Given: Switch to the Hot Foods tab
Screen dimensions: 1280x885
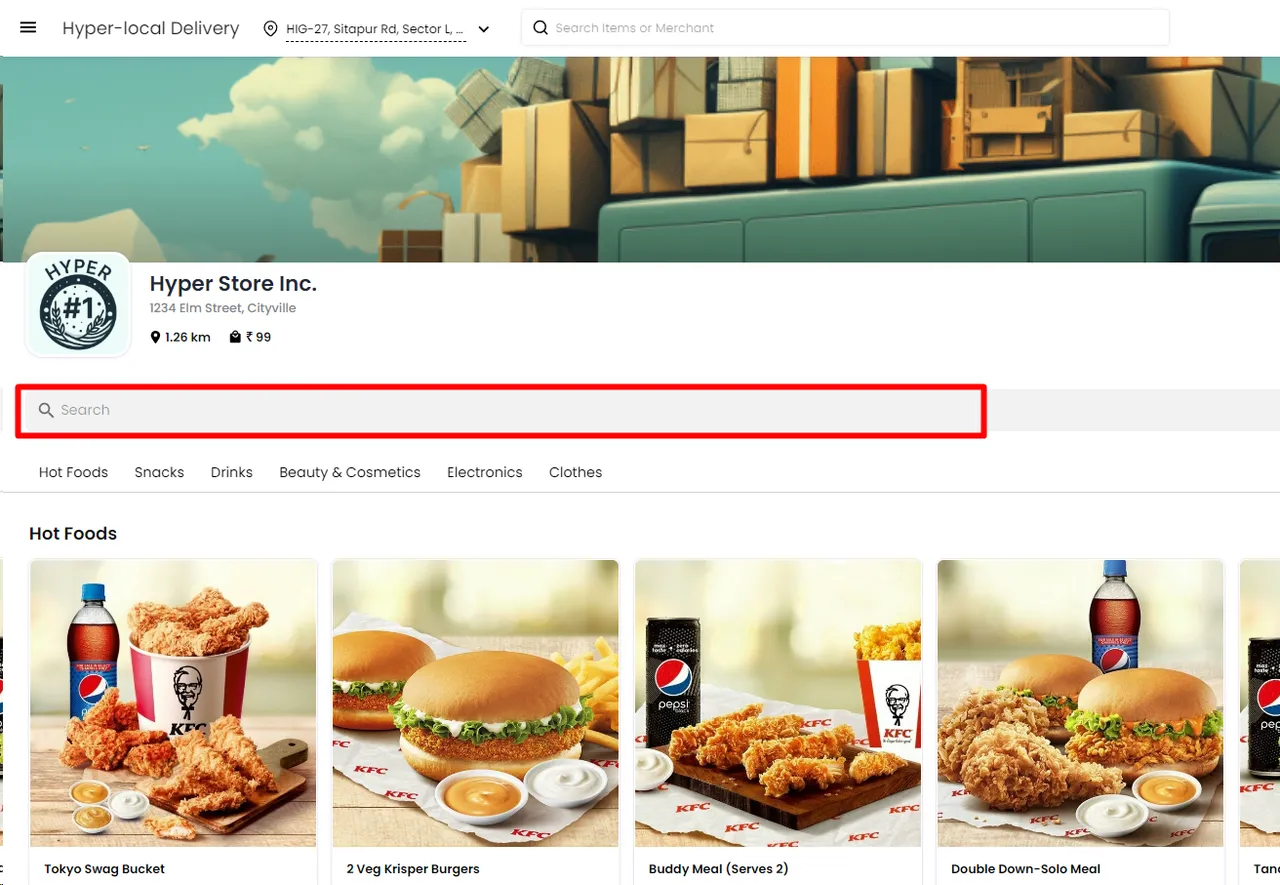Looking at the screenshot, I should coord(73,472).
